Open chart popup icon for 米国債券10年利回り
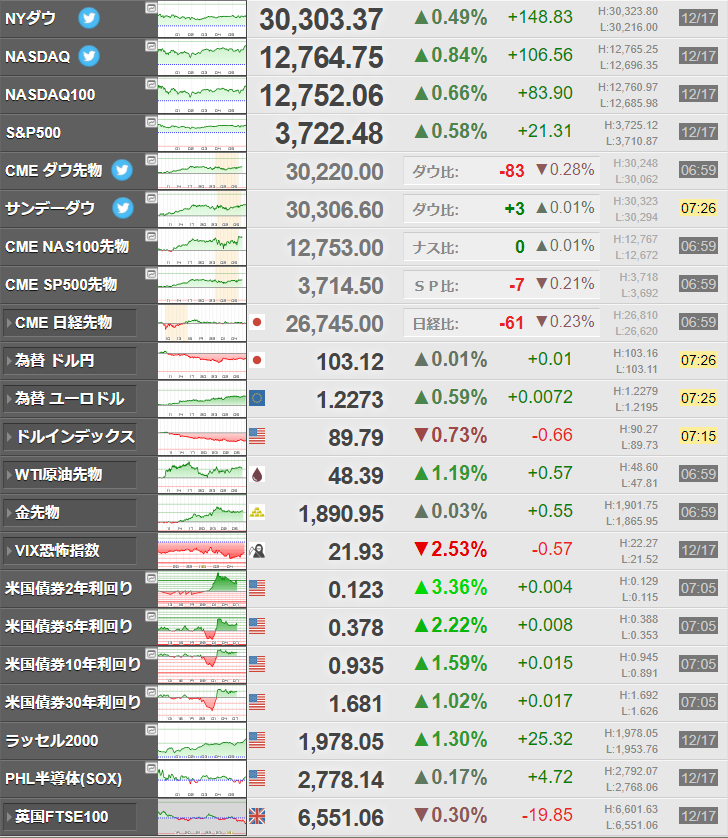Viewport: 728px width, 838px height. pos(151,654)
